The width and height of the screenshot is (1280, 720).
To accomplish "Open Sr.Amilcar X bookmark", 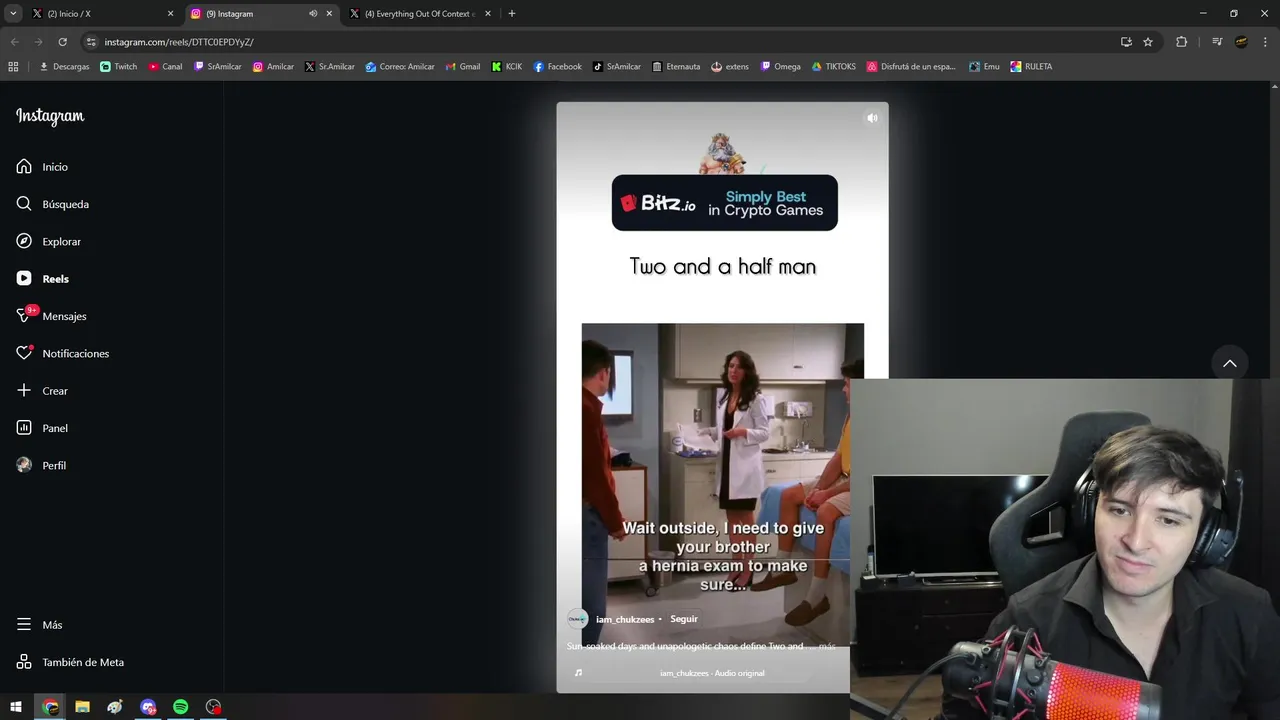I will [x=330, y=67].
